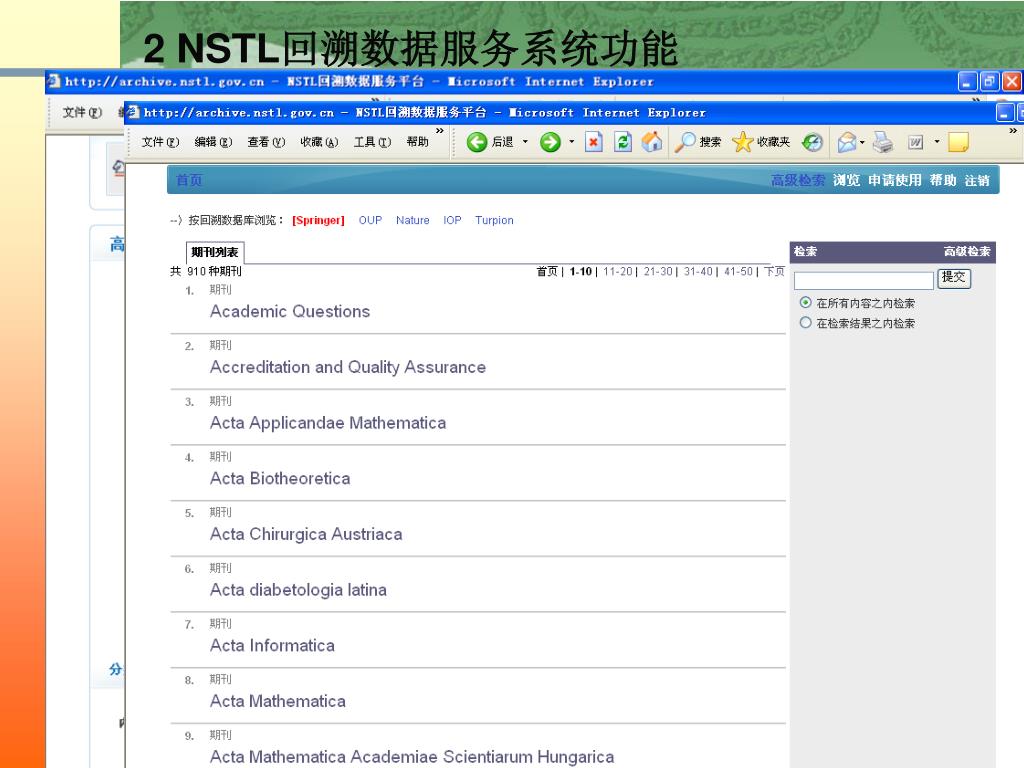
Task: Stop page loading with red X icon
Action: tap(594, 142)
